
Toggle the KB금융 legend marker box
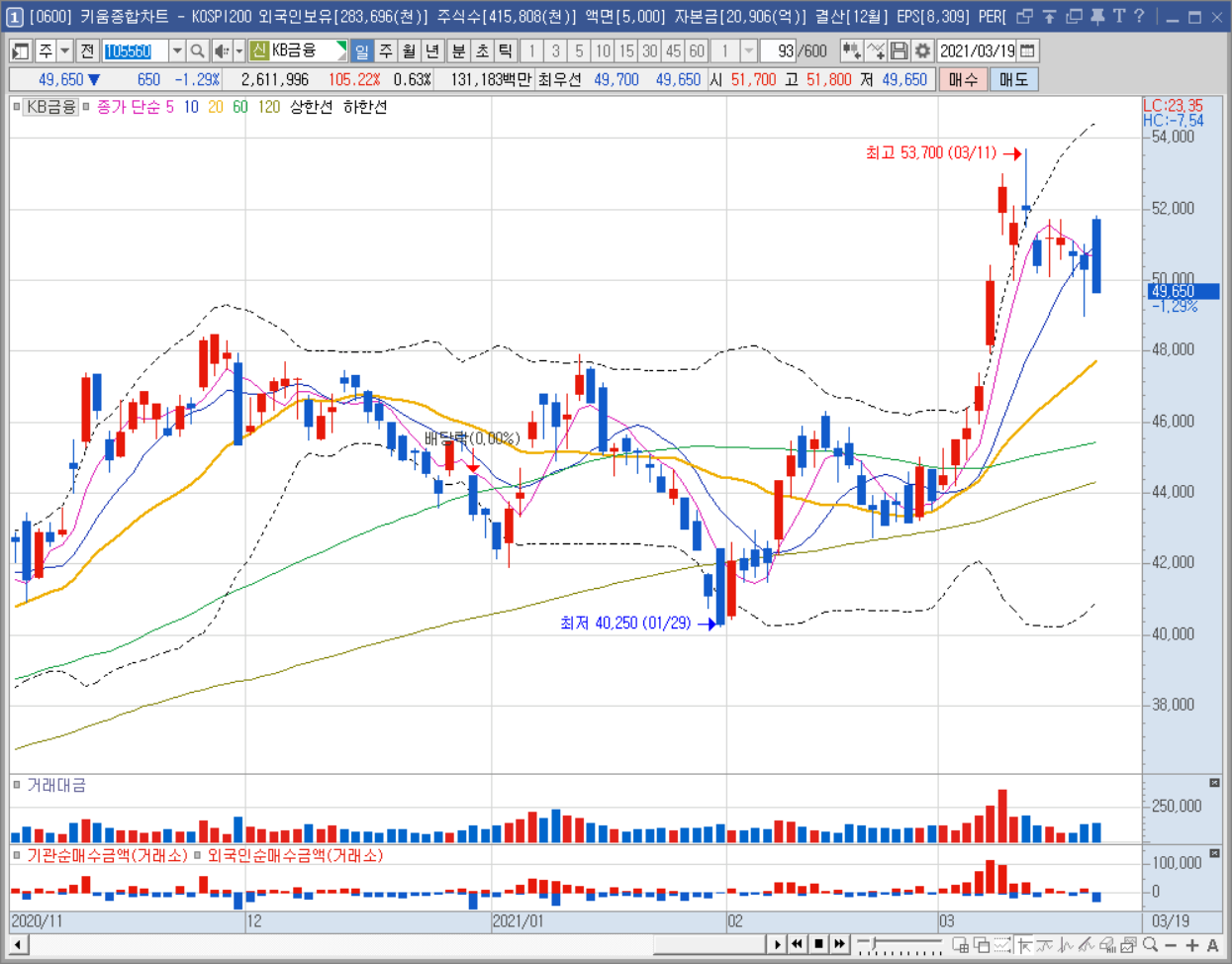pyautogui.click(x=17, y=107)
